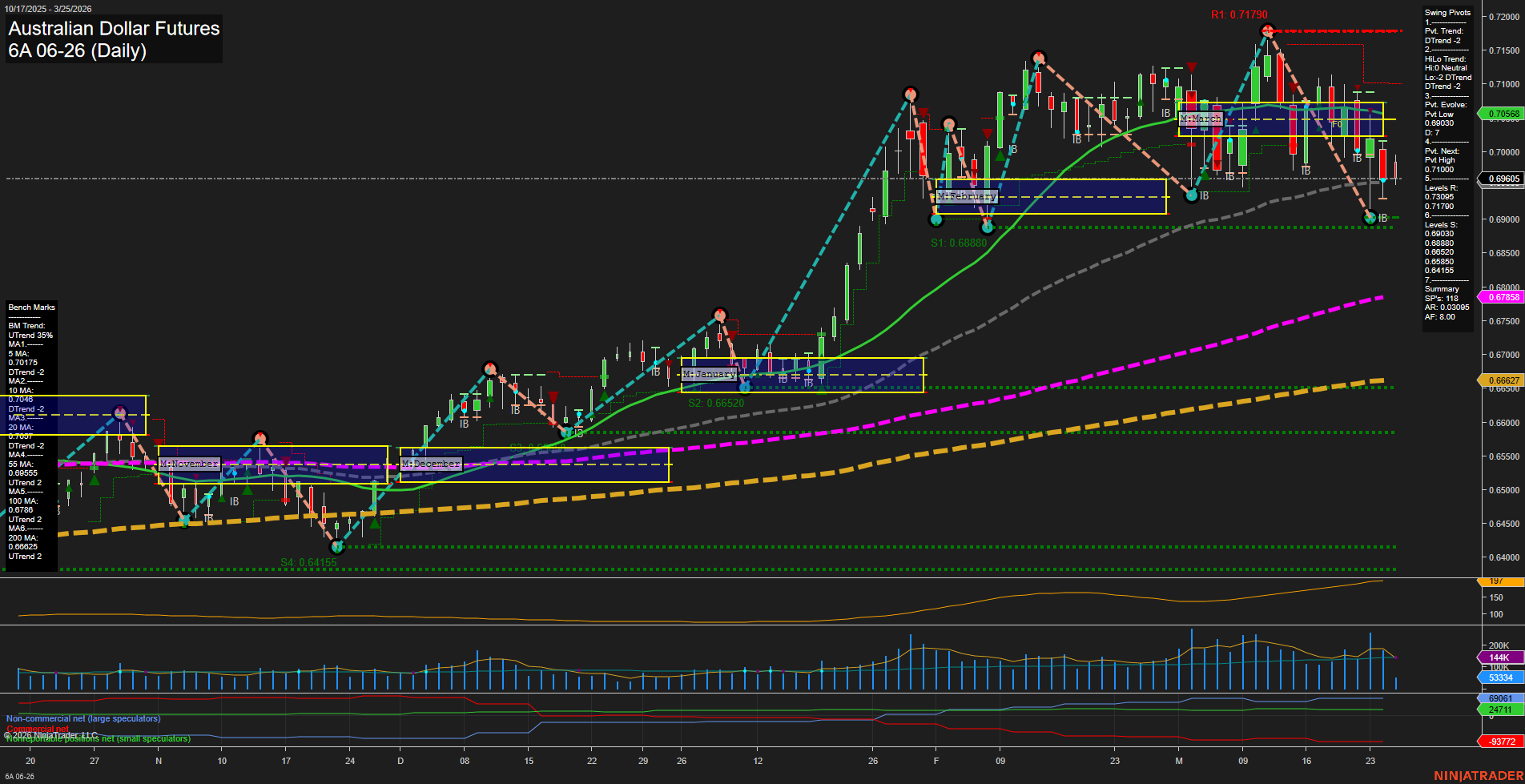Image resolution: width=1525 pixels, height=784 pixels.
Task: Click the AF: 8.00 summary value
Action: [1439, 317]
